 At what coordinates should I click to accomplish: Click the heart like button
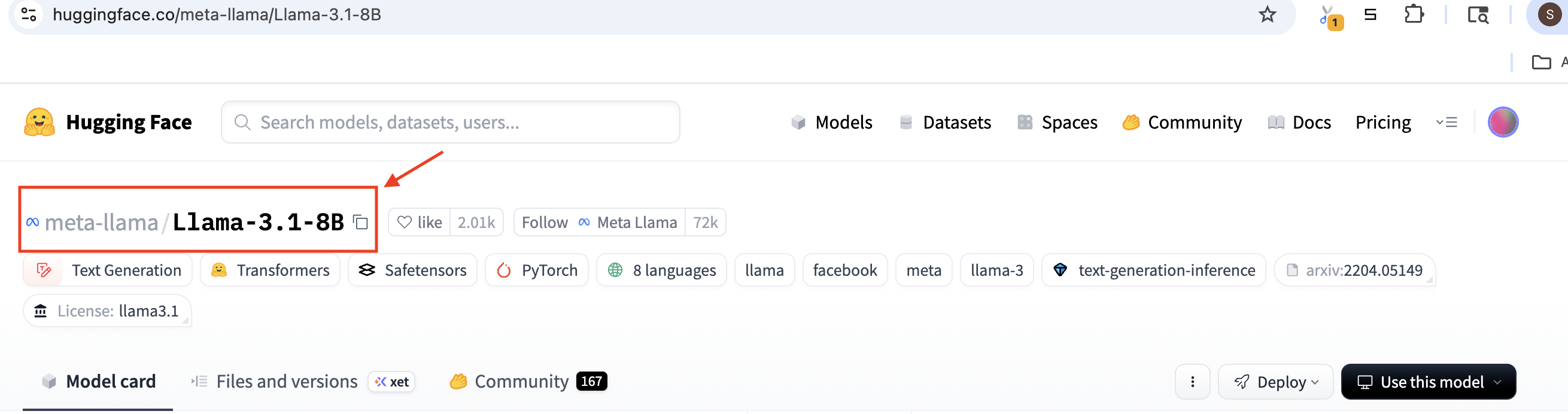click(420, 222)
